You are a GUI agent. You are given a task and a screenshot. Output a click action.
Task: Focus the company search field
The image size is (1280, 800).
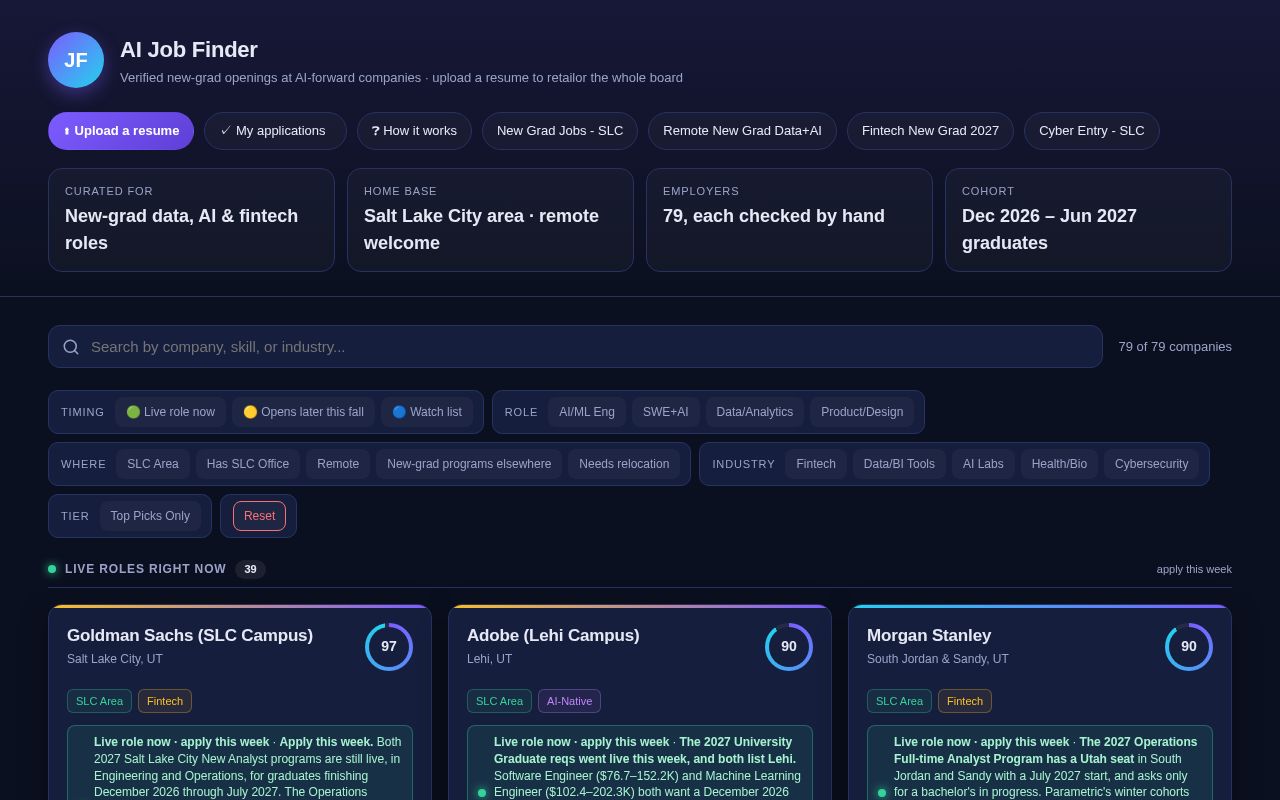[x=575, y=347]
